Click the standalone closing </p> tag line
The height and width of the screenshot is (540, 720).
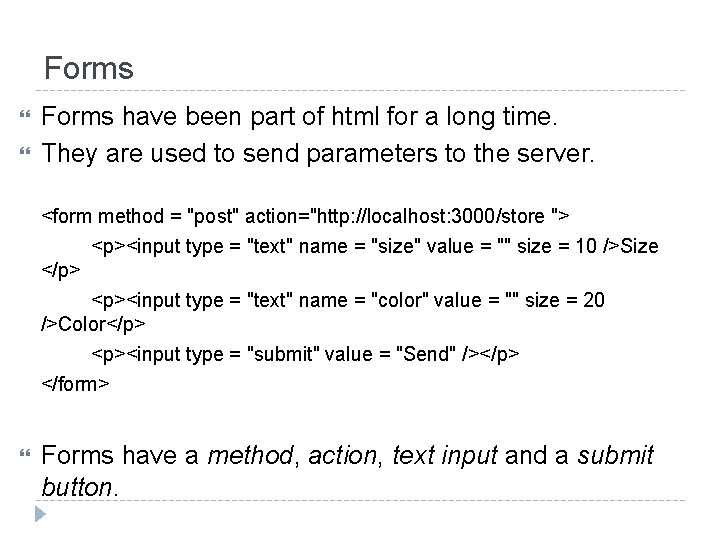tap(61, 271)
